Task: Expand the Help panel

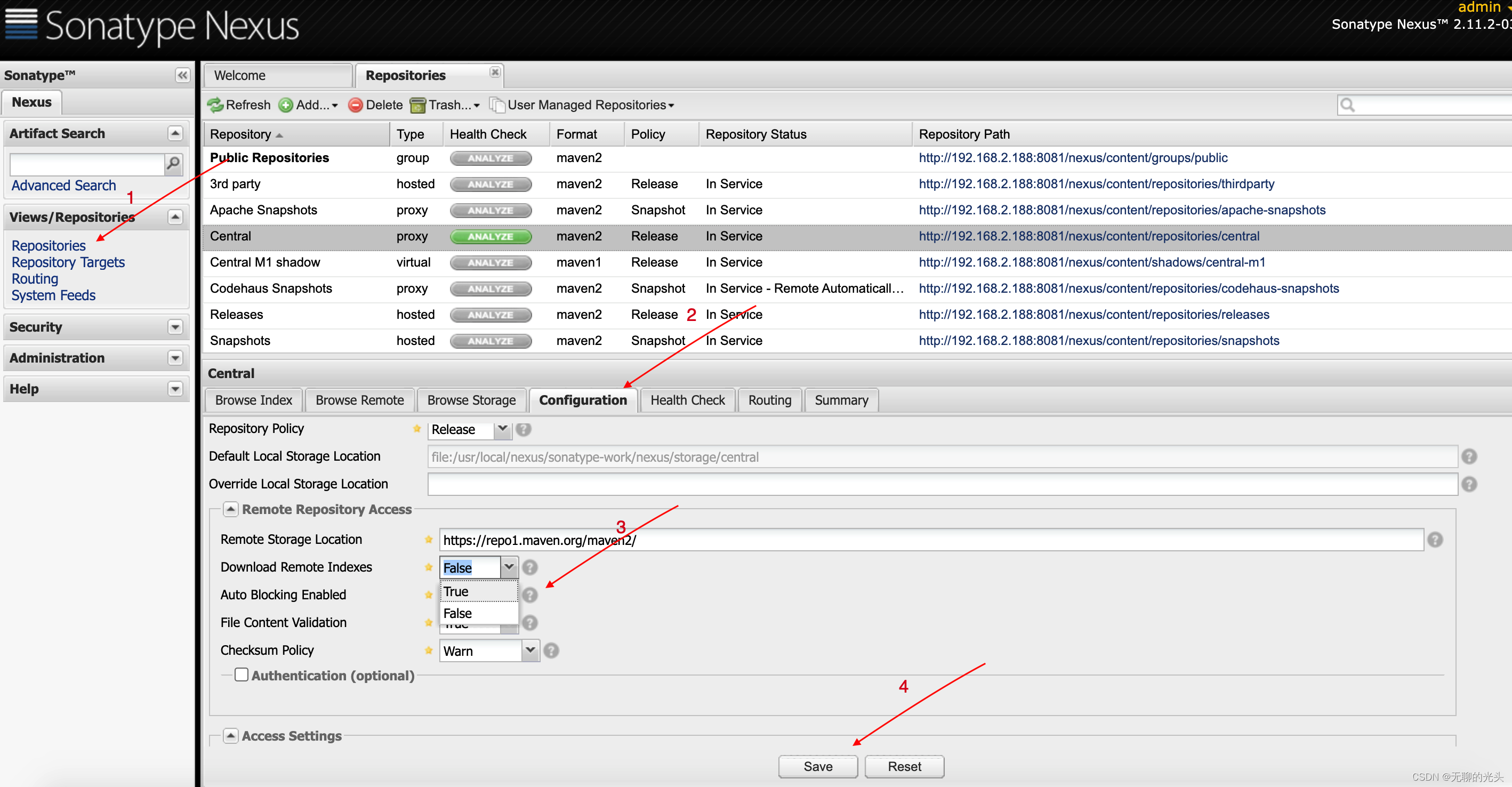Action: coord(175,389)
